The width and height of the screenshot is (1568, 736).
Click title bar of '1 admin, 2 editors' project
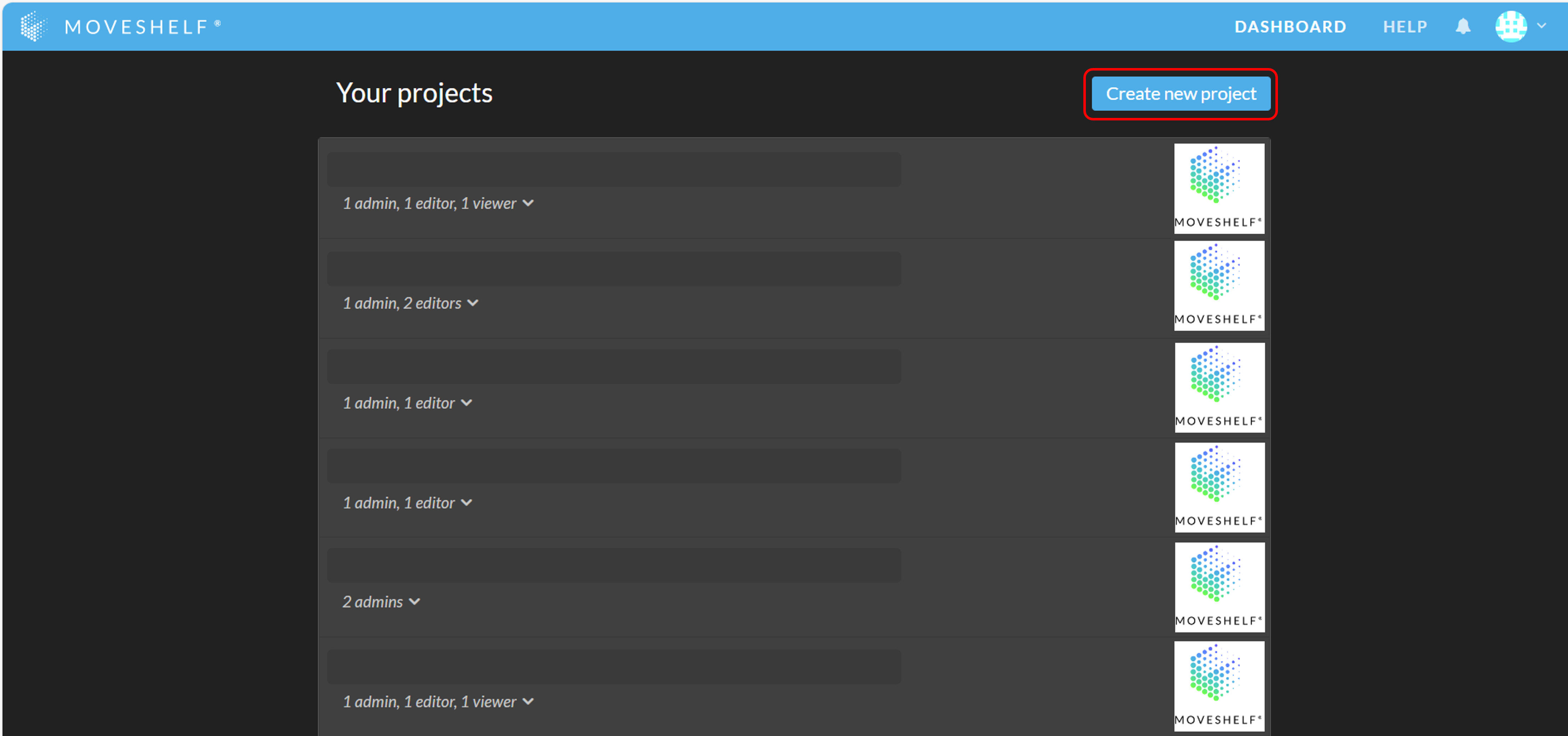click(614, 269)
